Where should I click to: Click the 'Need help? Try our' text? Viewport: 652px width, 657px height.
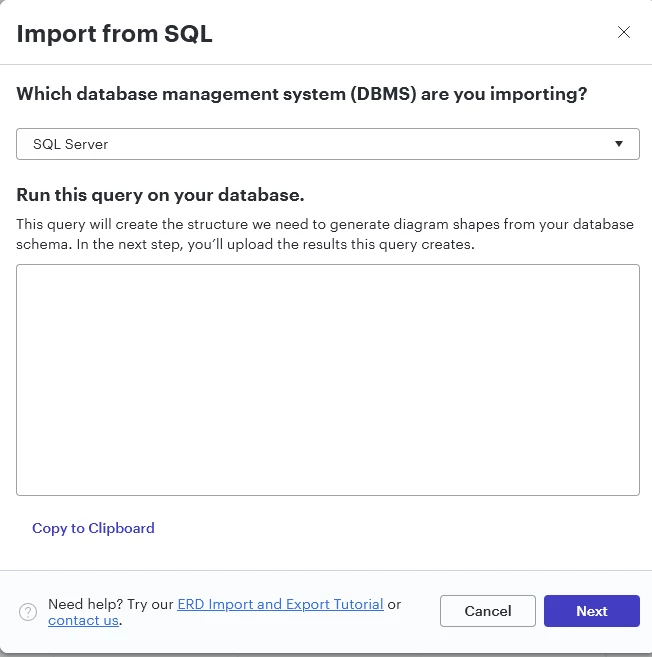click(111, 604)
